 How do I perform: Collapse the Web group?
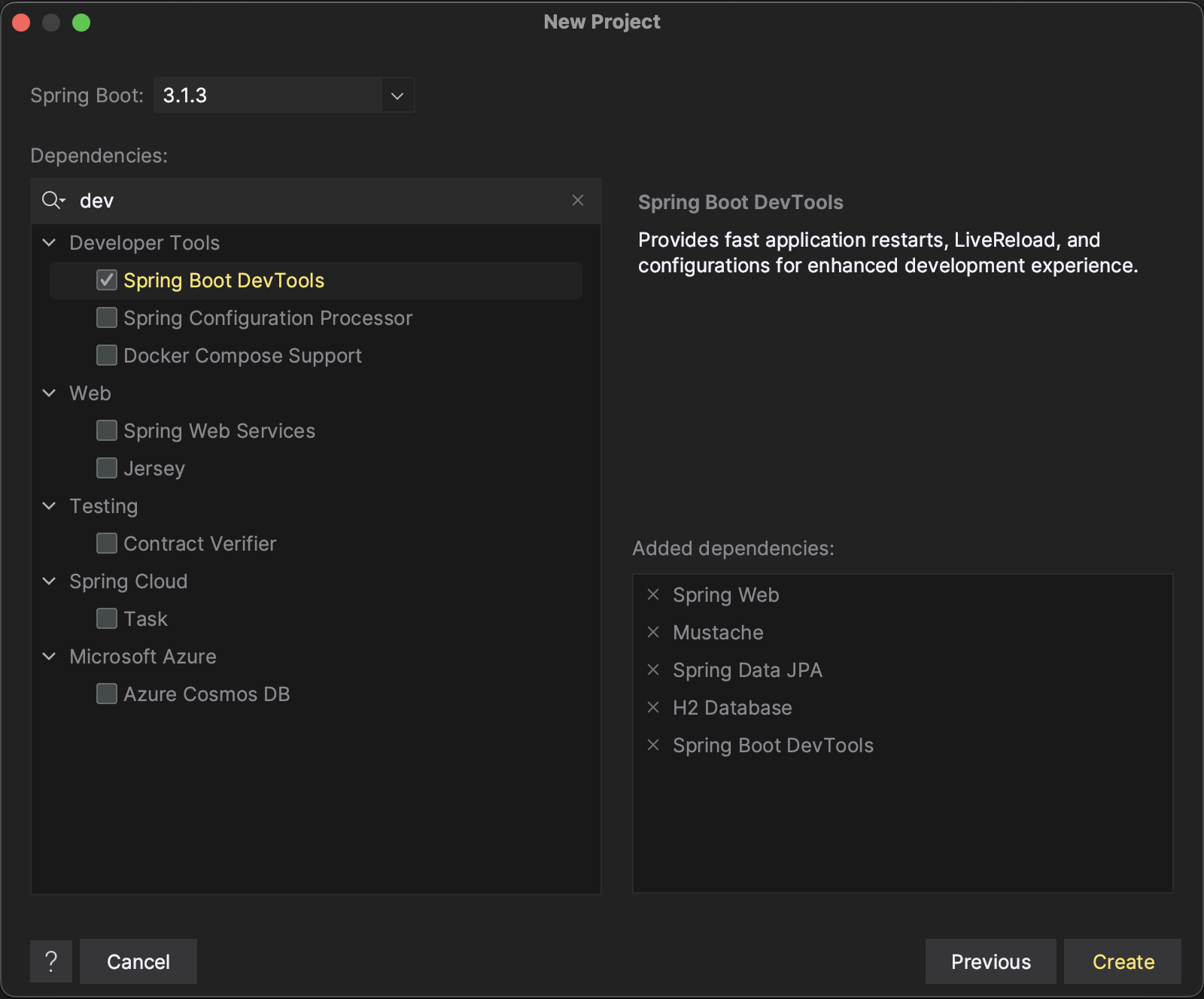click(x=50, y=393)
